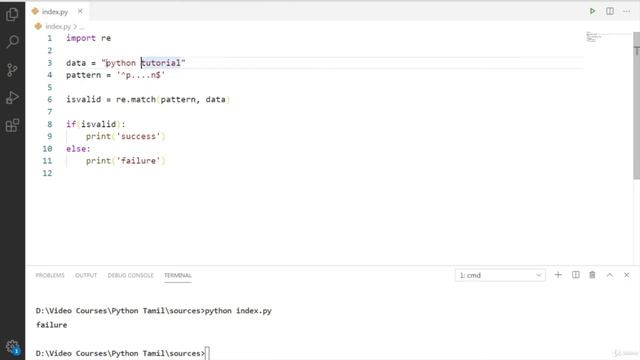Open the Search view in activity bar
Viewport: 640px width, 360px height.
click(12, 42)
